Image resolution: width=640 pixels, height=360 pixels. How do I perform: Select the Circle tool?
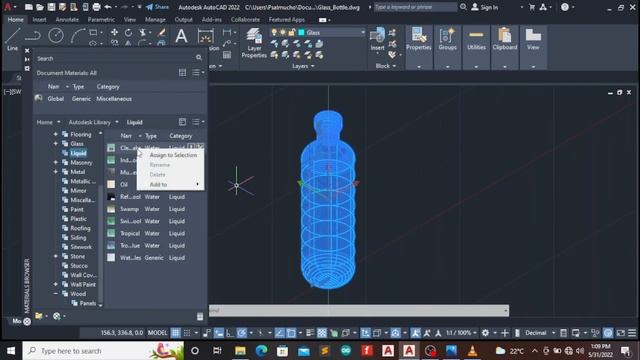(x=56, y=36)
